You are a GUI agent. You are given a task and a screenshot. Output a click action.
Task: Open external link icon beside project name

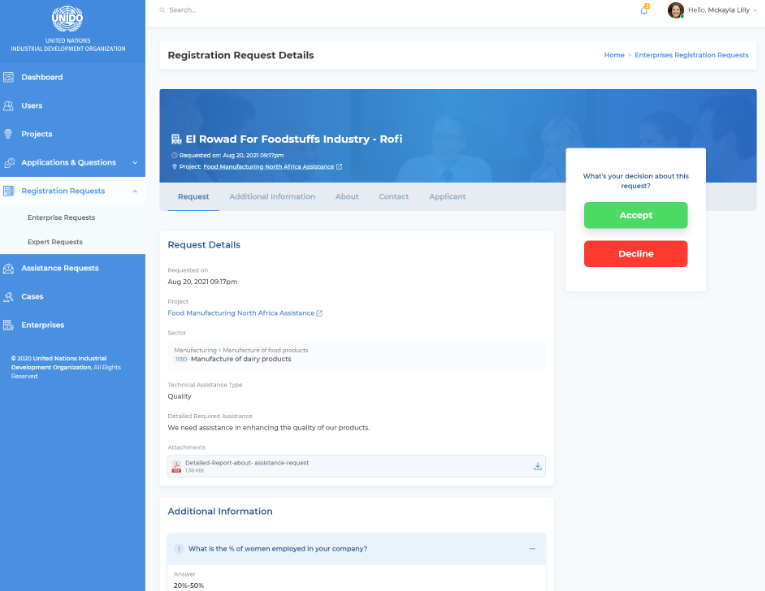pyautogui.click(x=319, y=313)
